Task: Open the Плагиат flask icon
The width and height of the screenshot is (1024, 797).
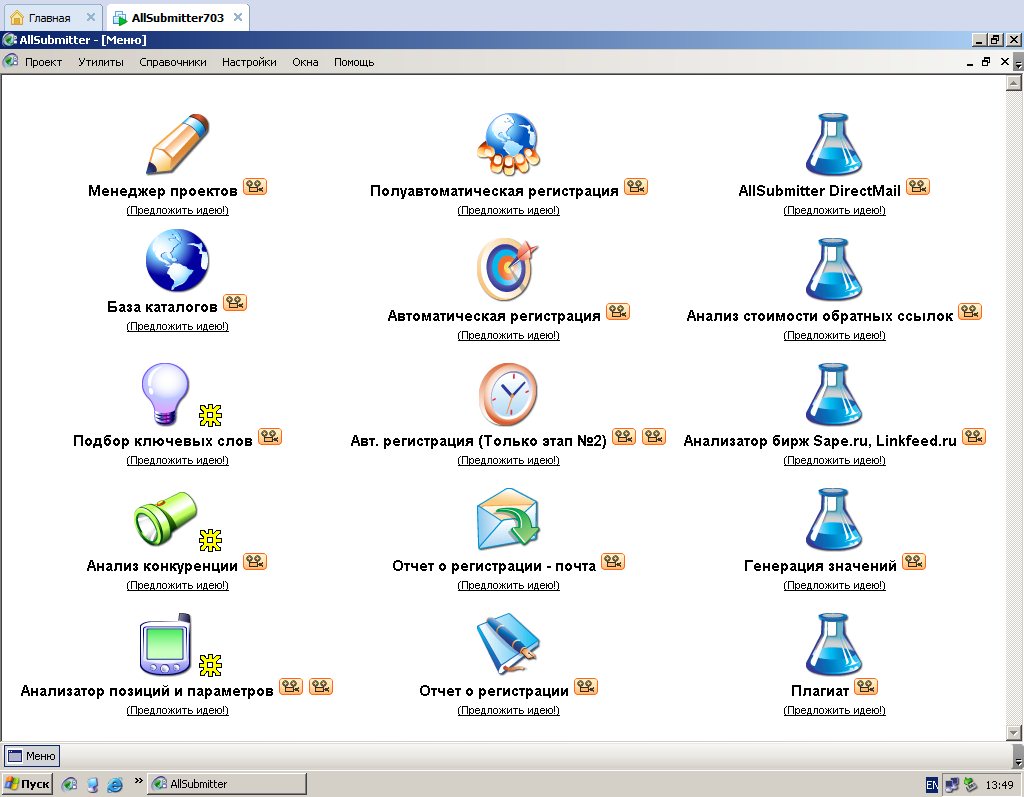Action: pyautogui.click(x=834, y=644)
